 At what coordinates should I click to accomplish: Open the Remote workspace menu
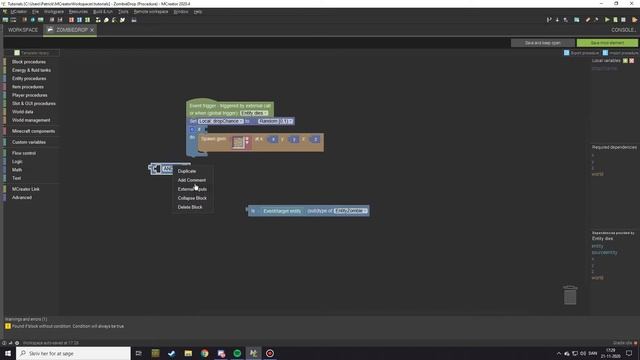pyautogui.click(x=151, y=12)
